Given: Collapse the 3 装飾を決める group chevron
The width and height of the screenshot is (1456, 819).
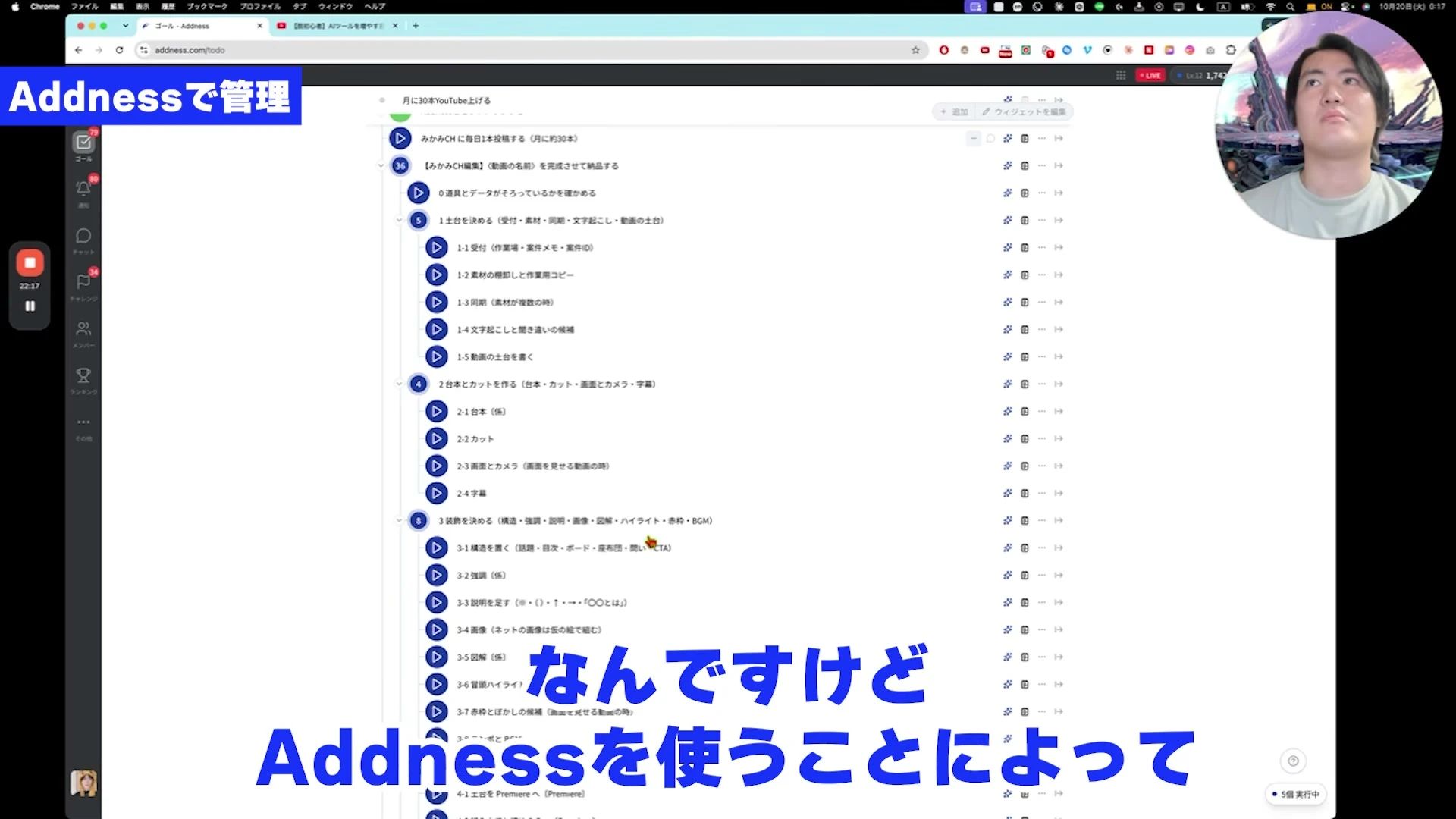Looking at the screenshot, I should [400, 521].
